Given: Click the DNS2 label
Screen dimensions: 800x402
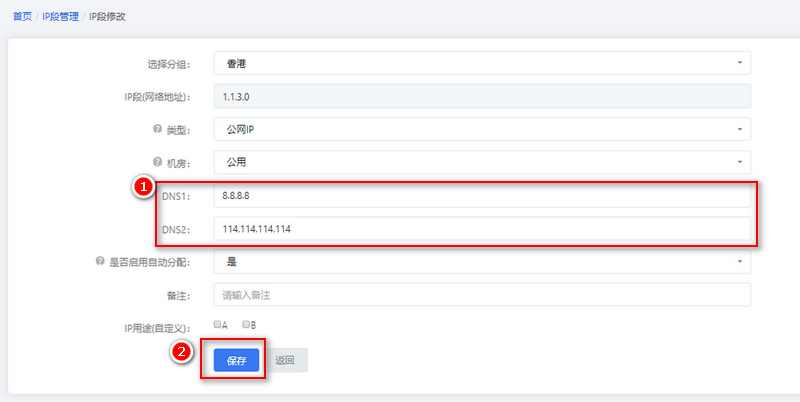Looking at the screenshot, I should pyautogui.click(x=176, y=230).
